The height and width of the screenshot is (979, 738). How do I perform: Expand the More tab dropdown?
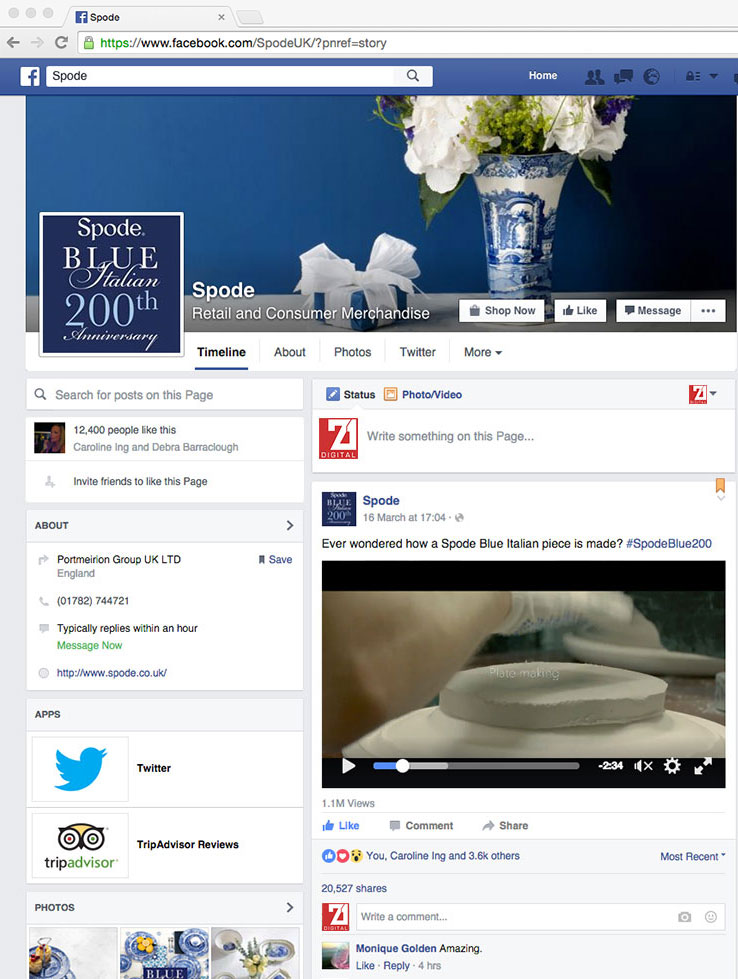(x=483, y=352)
